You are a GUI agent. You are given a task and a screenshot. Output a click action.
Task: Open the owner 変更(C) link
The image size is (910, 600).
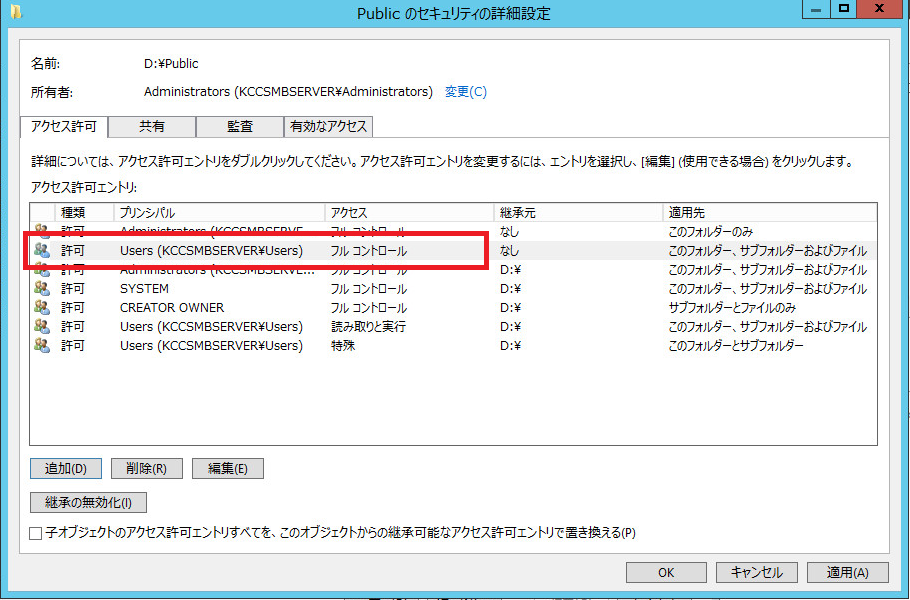coord(466,90)
